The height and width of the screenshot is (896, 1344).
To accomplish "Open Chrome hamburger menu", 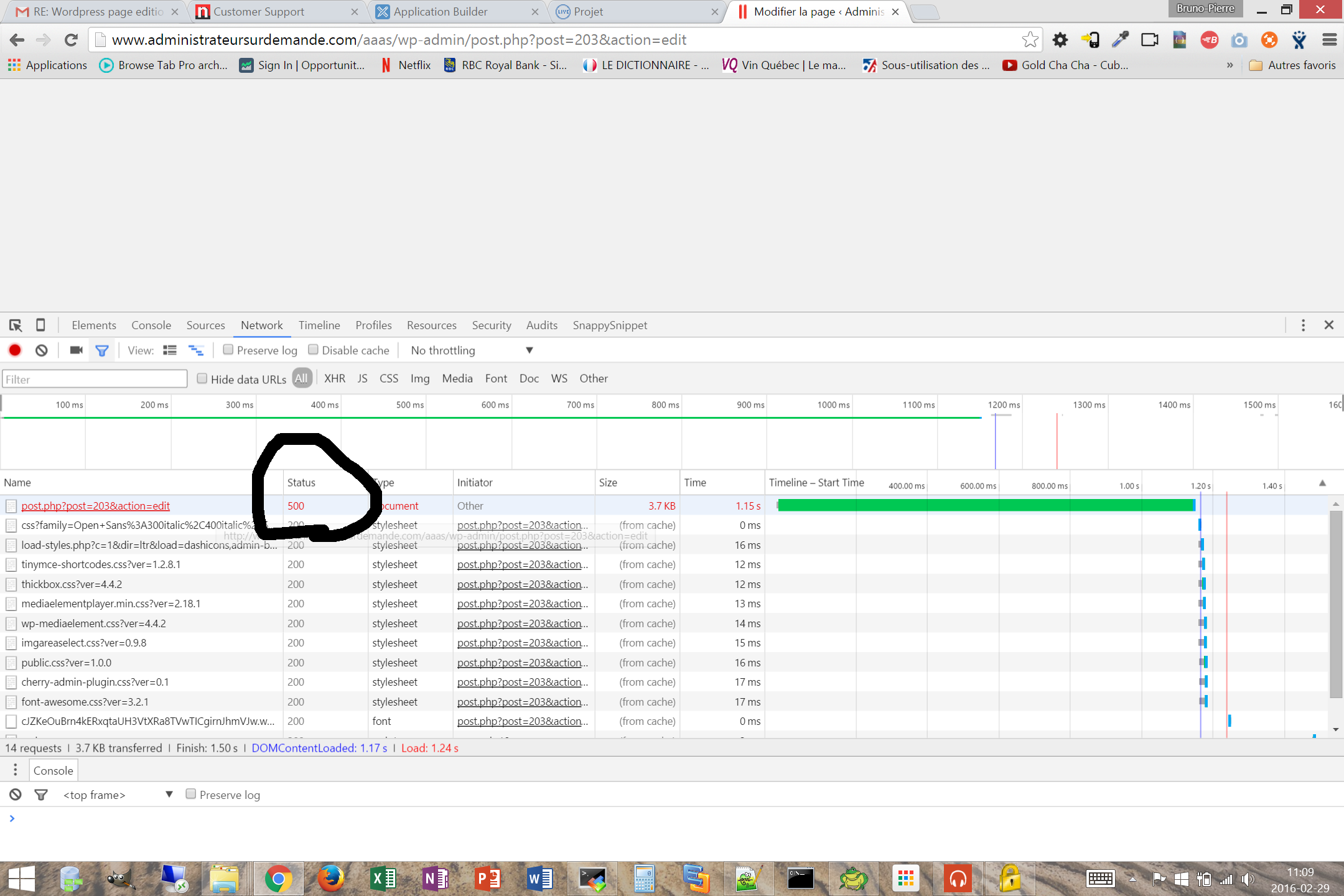I will pos(1330,40).
